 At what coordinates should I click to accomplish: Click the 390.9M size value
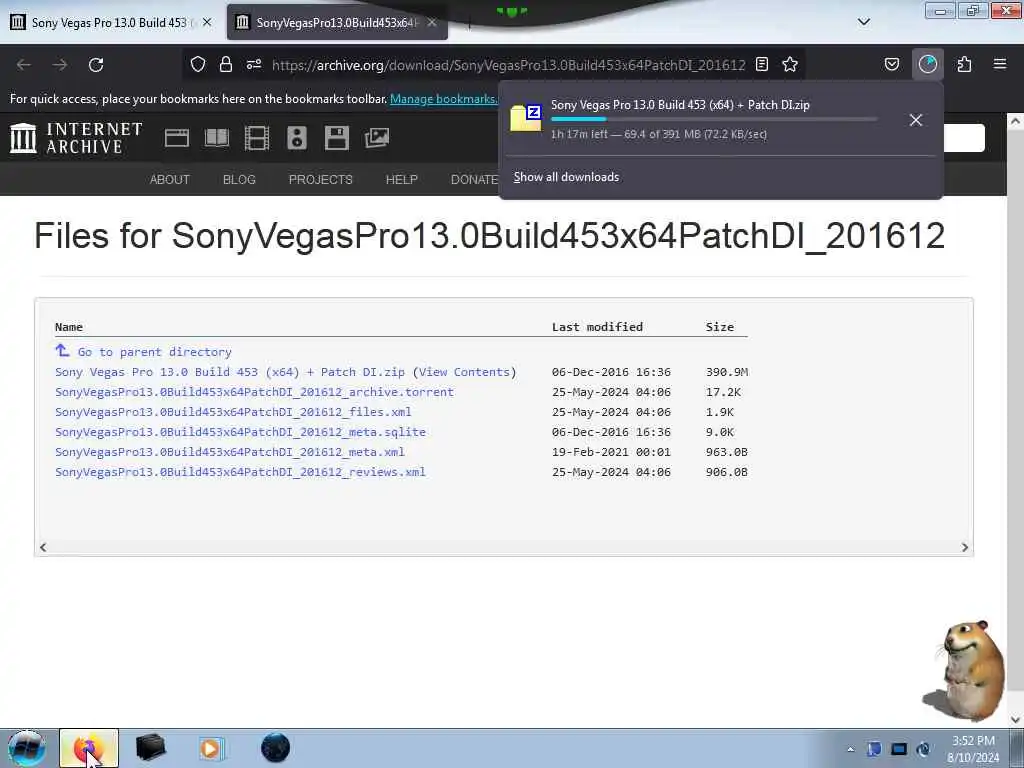click(x=726, y=372)
